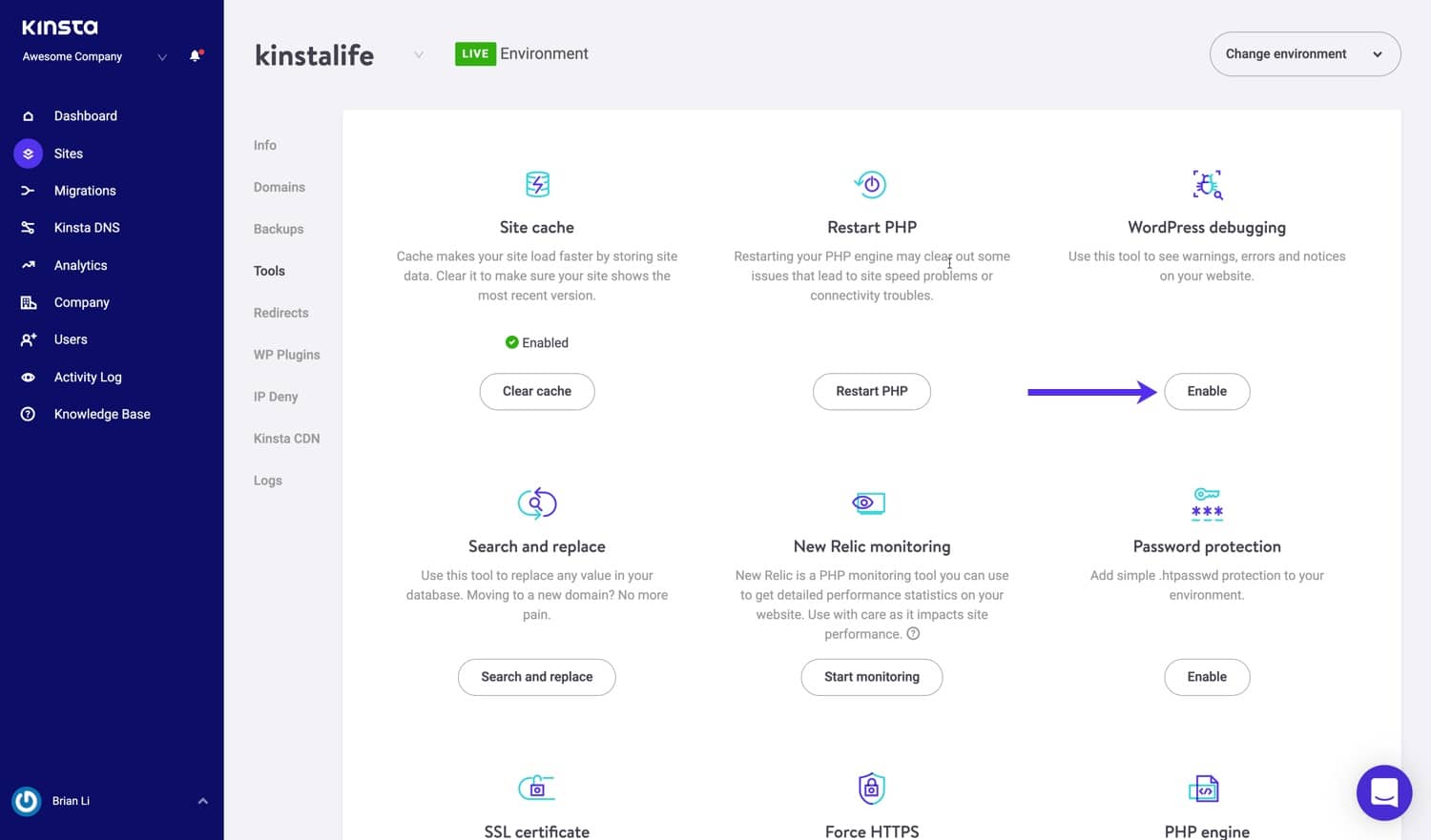Enable Password protection

click(1207, 677)
